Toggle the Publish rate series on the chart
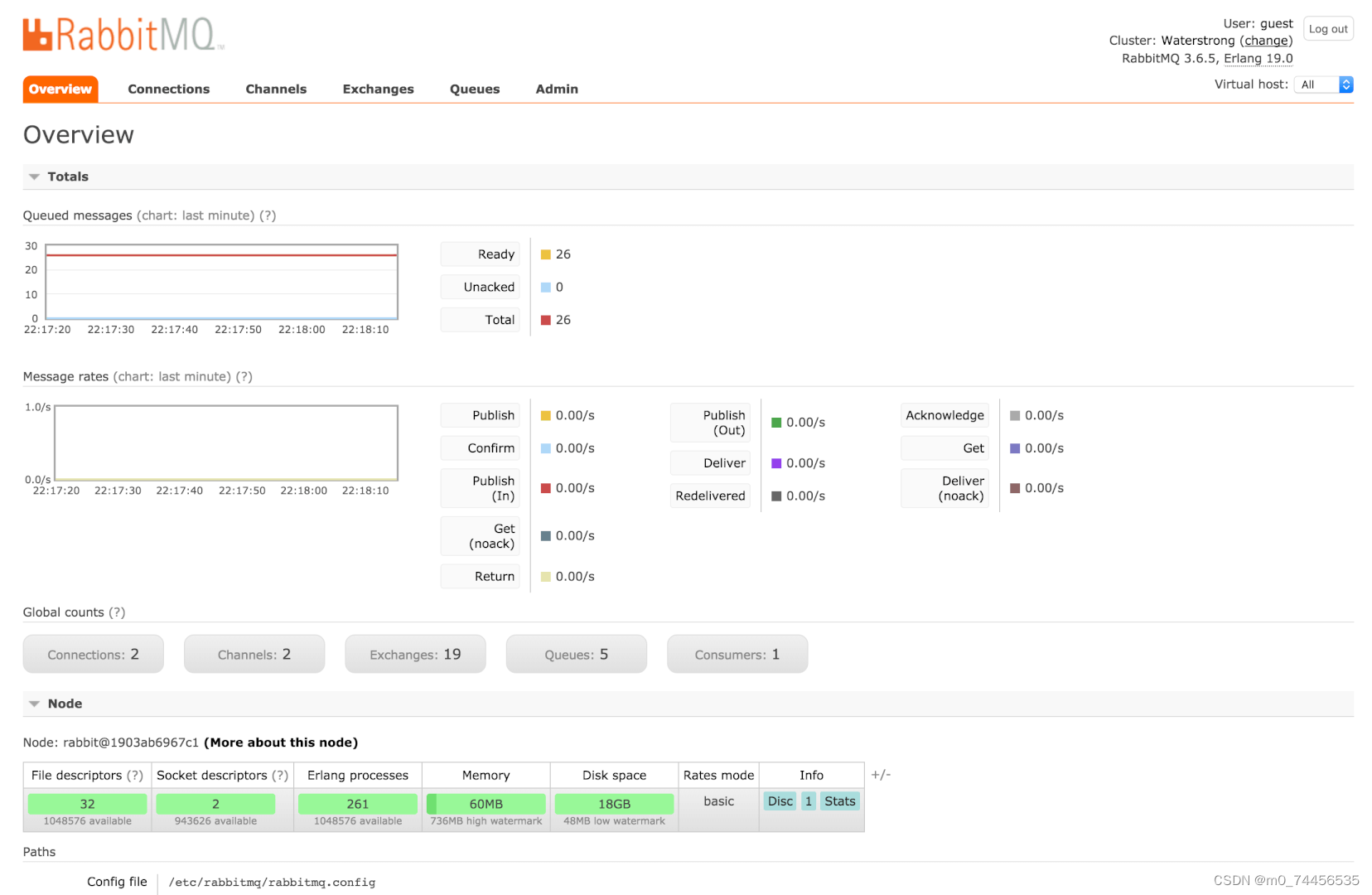 [x=480, y=415]
